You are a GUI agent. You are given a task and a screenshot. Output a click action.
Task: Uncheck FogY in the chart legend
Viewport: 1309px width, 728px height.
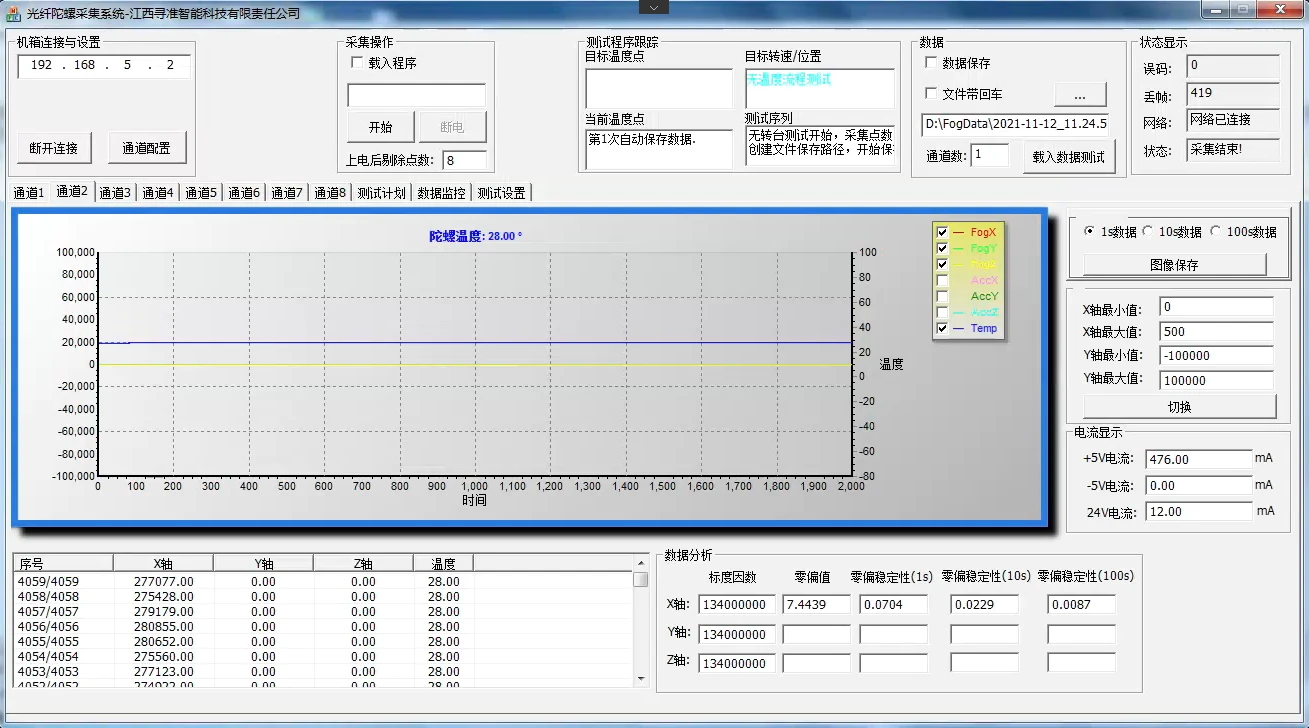coord(942,248)
